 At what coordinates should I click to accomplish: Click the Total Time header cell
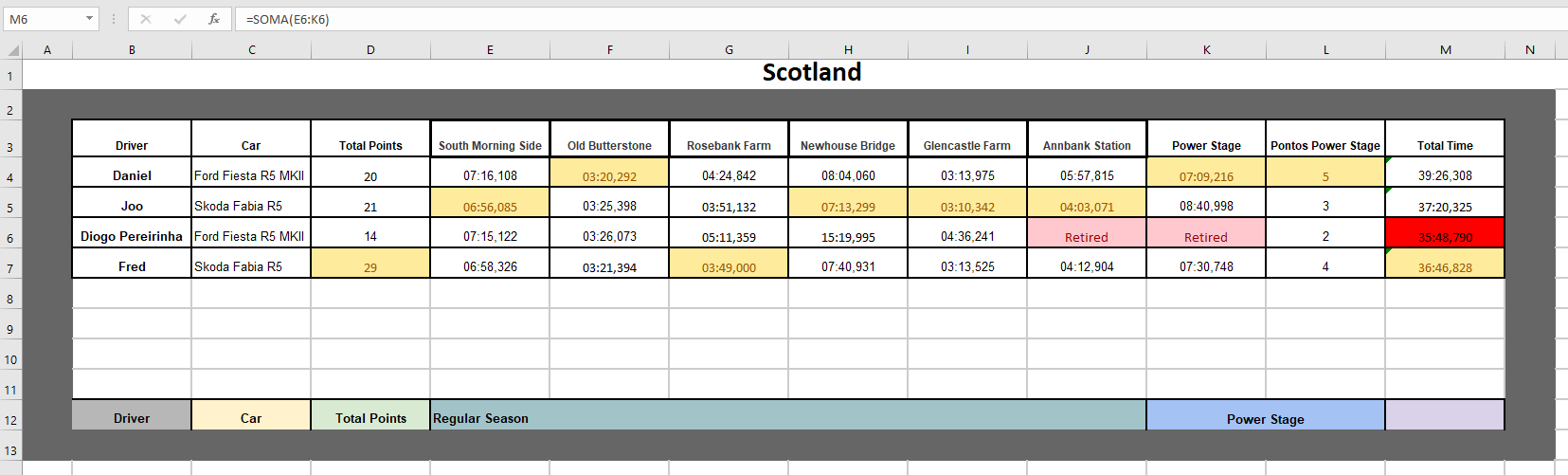(x=1445, y=138)
